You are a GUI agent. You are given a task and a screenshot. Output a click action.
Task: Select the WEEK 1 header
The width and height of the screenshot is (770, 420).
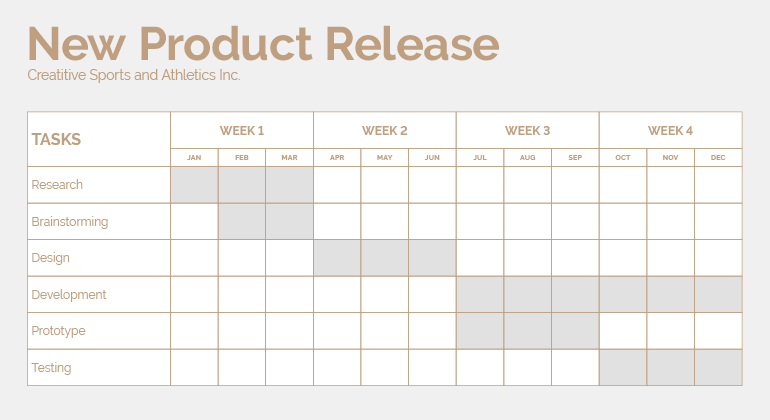coord(242,131)
